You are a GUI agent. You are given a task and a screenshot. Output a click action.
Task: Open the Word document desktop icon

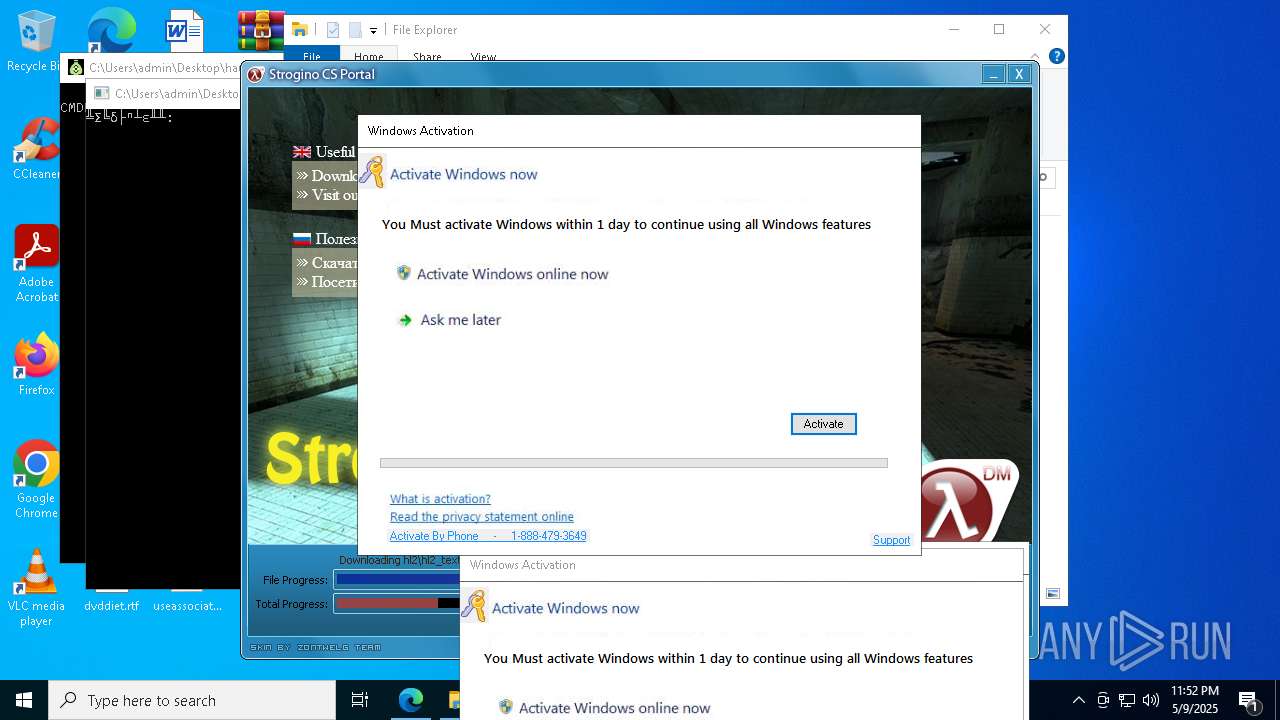[184, 30]
